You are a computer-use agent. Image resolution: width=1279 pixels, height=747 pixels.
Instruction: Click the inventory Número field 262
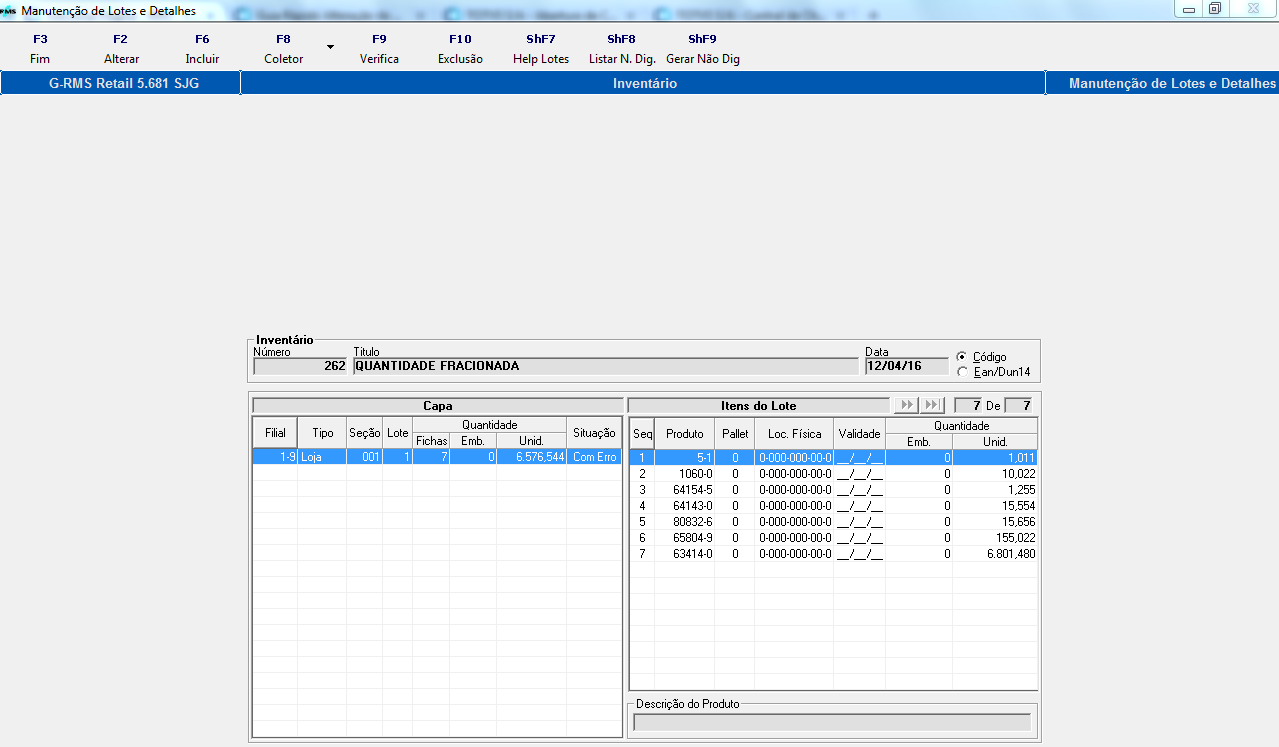pos(300,366)
